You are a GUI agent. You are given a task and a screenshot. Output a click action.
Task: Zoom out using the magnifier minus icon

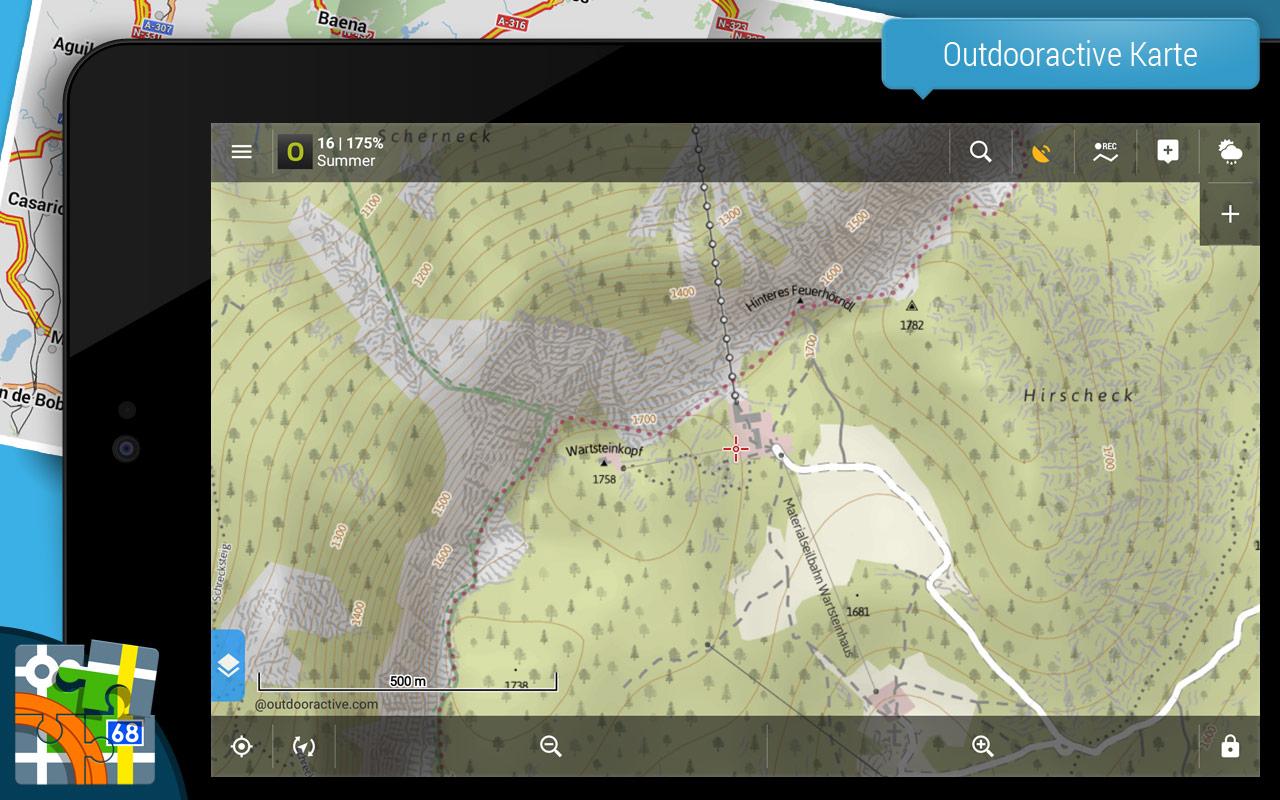549,746
